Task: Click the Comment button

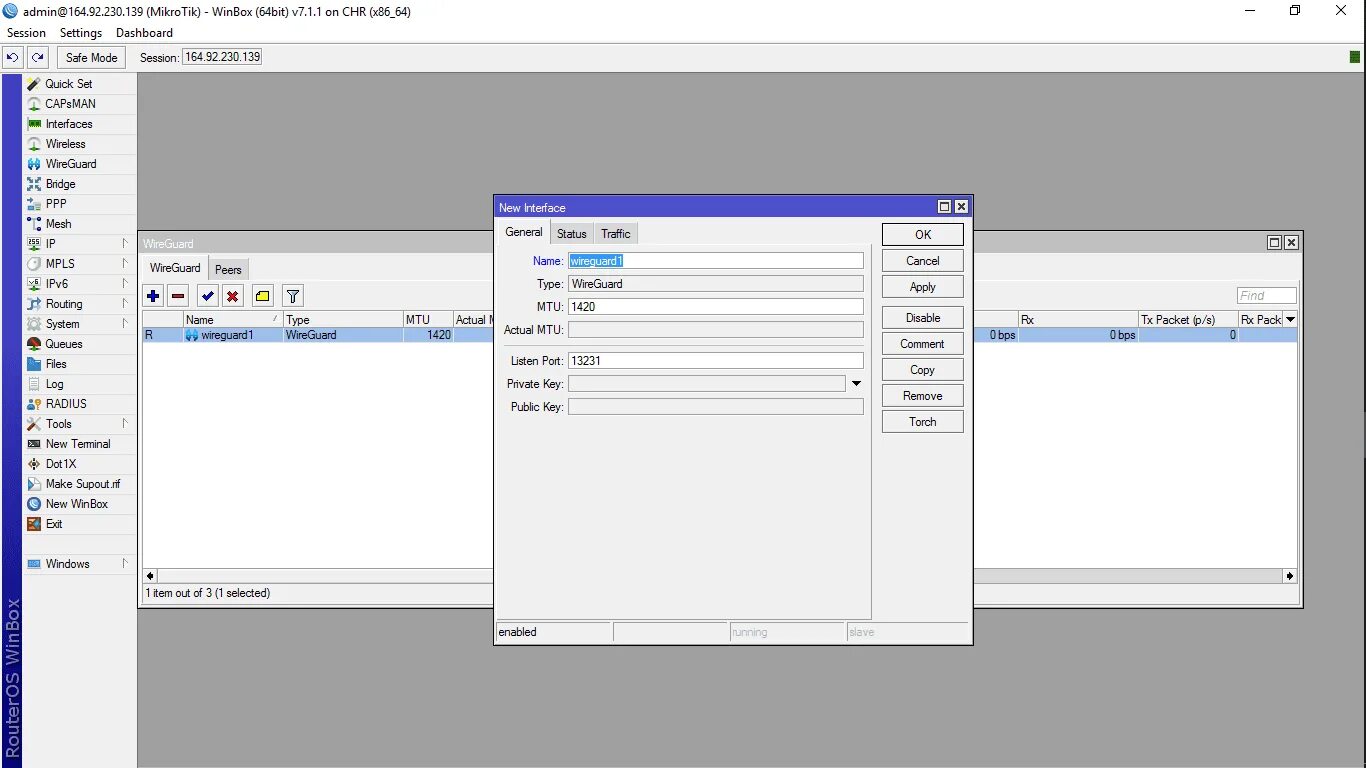Action: coord(923,344)
